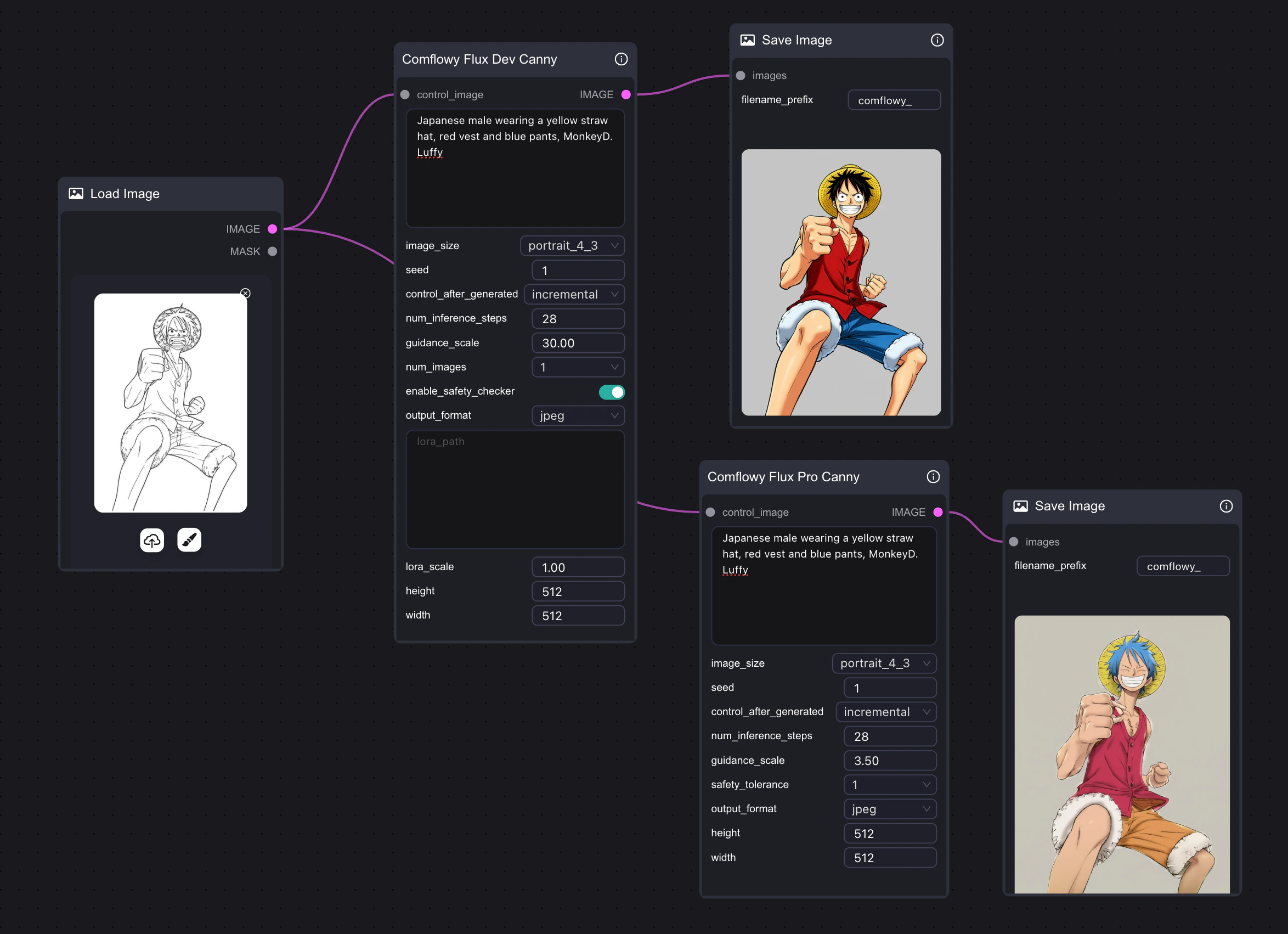This screenshot has height=934, width=1288.
Task: Toggle enable_safety_checker switch off
Action: pos(611,392)
